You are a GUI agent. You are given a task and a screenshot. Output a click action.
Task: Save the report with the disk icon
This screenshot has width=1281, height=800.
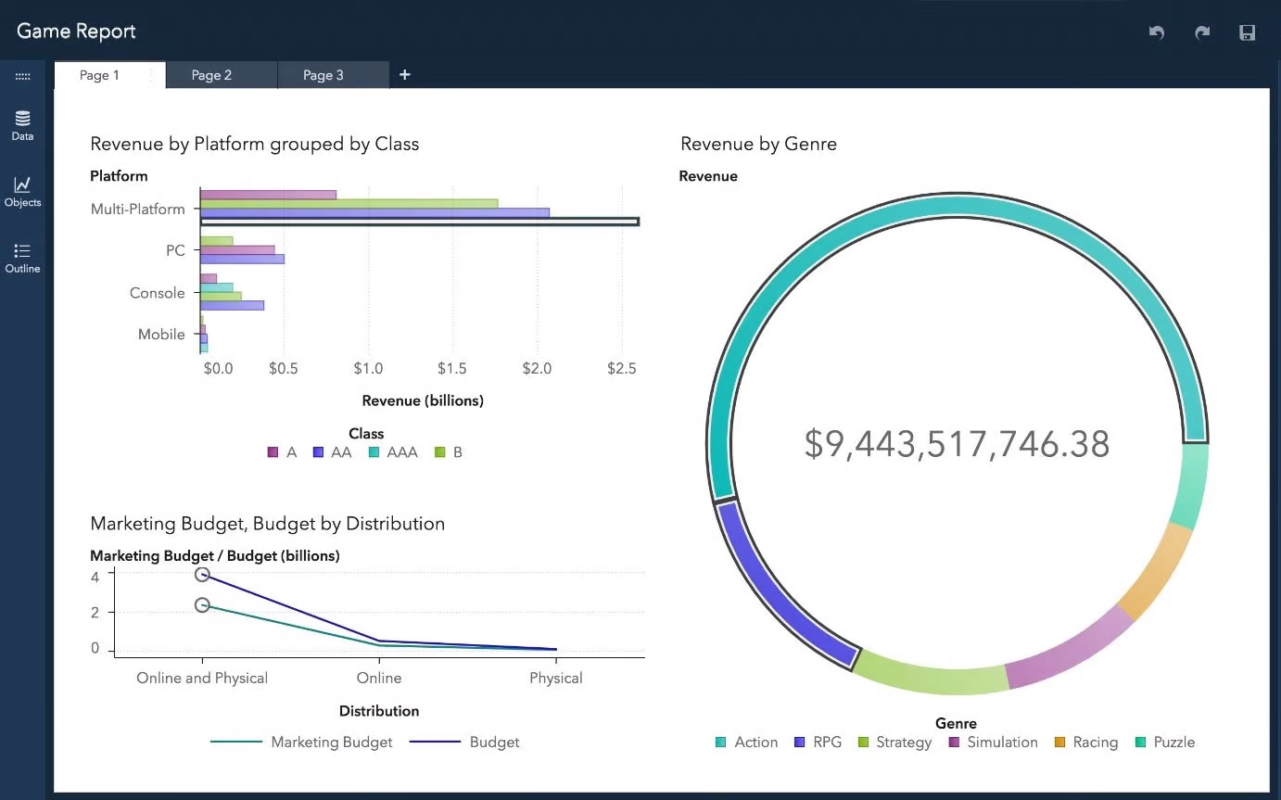1247,33
